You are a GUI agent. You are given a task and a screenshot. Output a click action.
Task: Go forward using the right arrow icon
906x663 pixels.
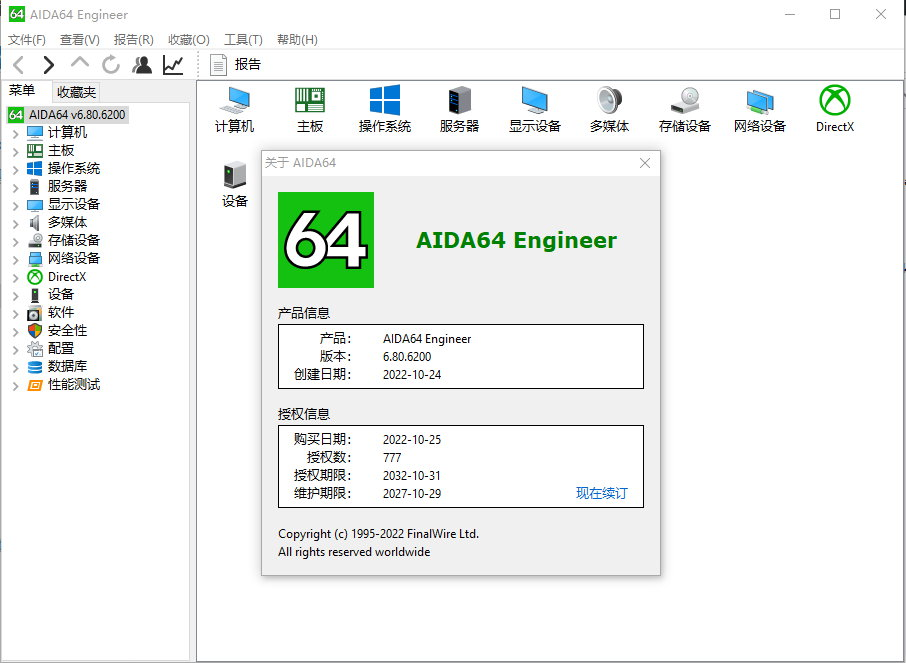49,65
